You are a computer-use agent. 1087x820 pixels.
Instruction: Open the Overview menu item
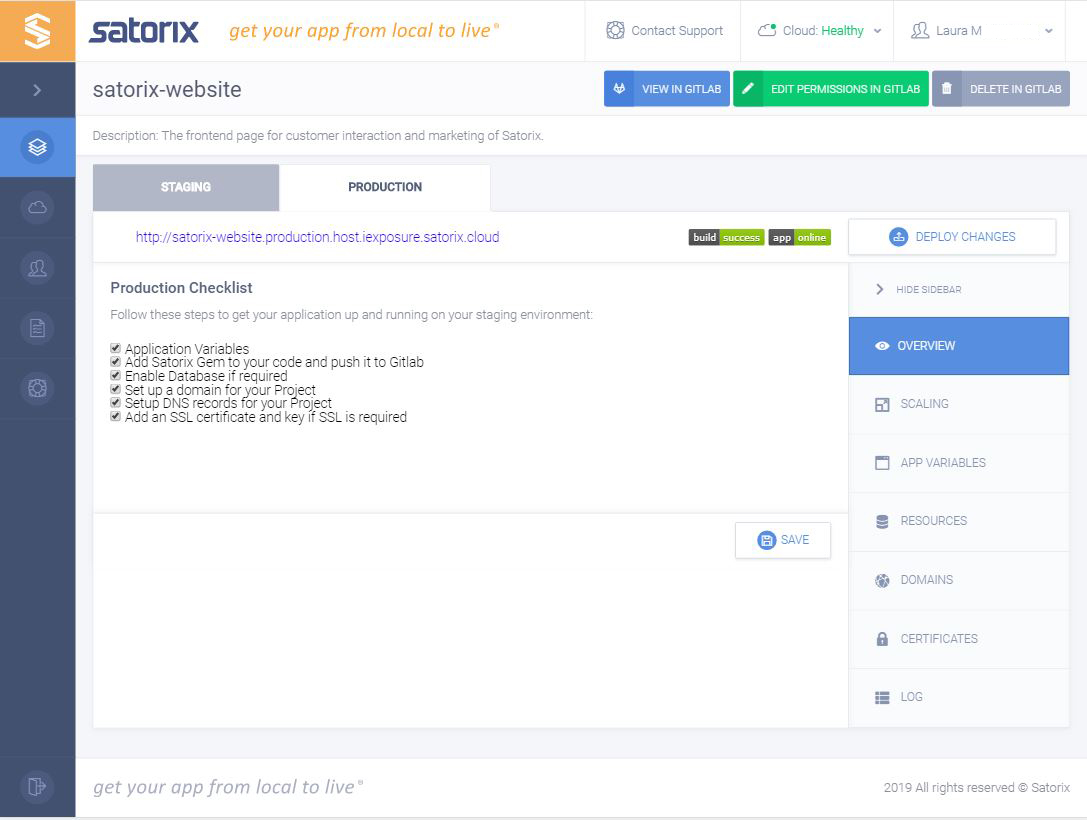tap(959, 346)
